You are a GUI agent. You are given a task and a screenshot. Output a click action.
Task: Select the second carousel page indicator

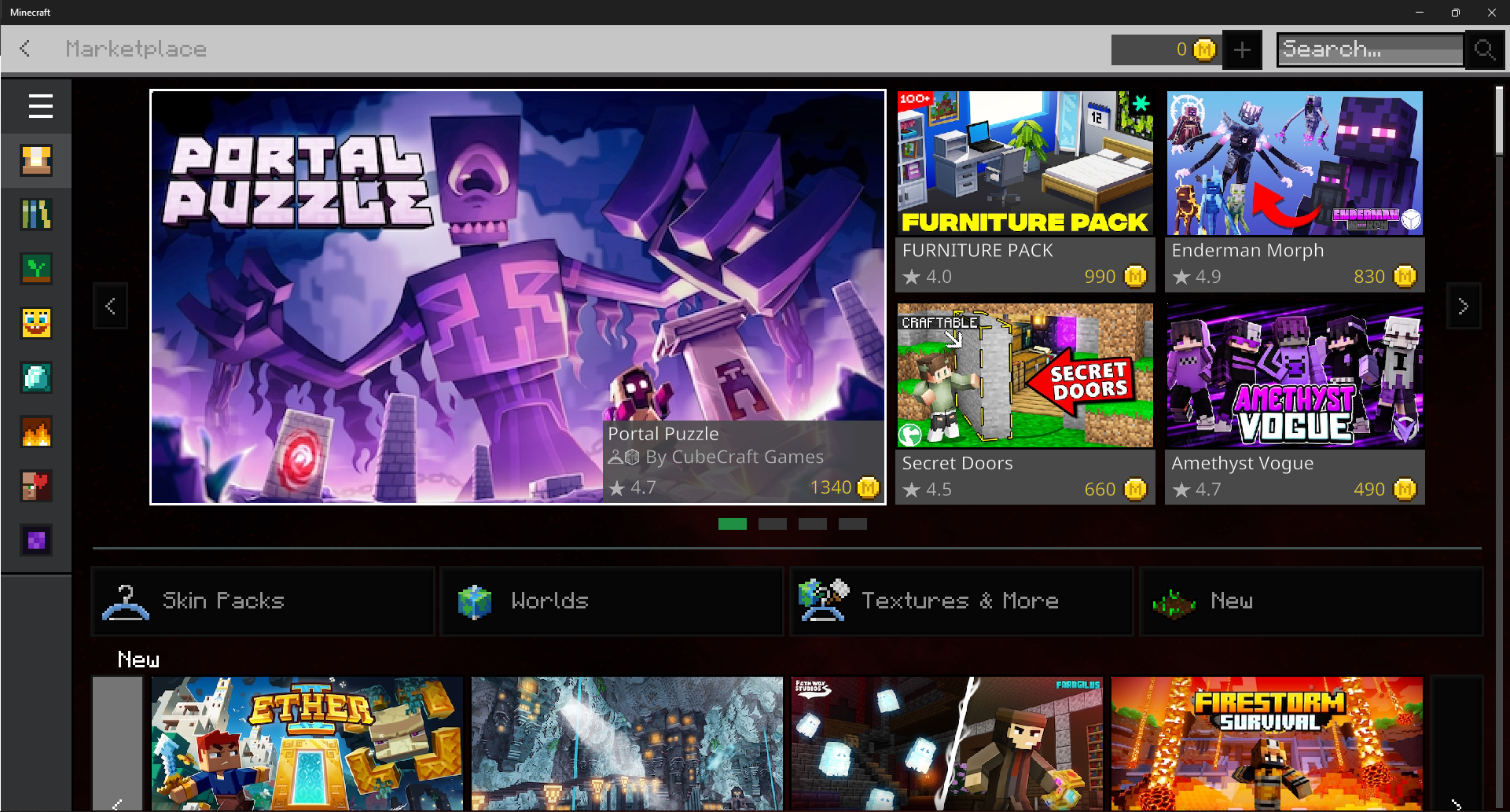[773, 524]
